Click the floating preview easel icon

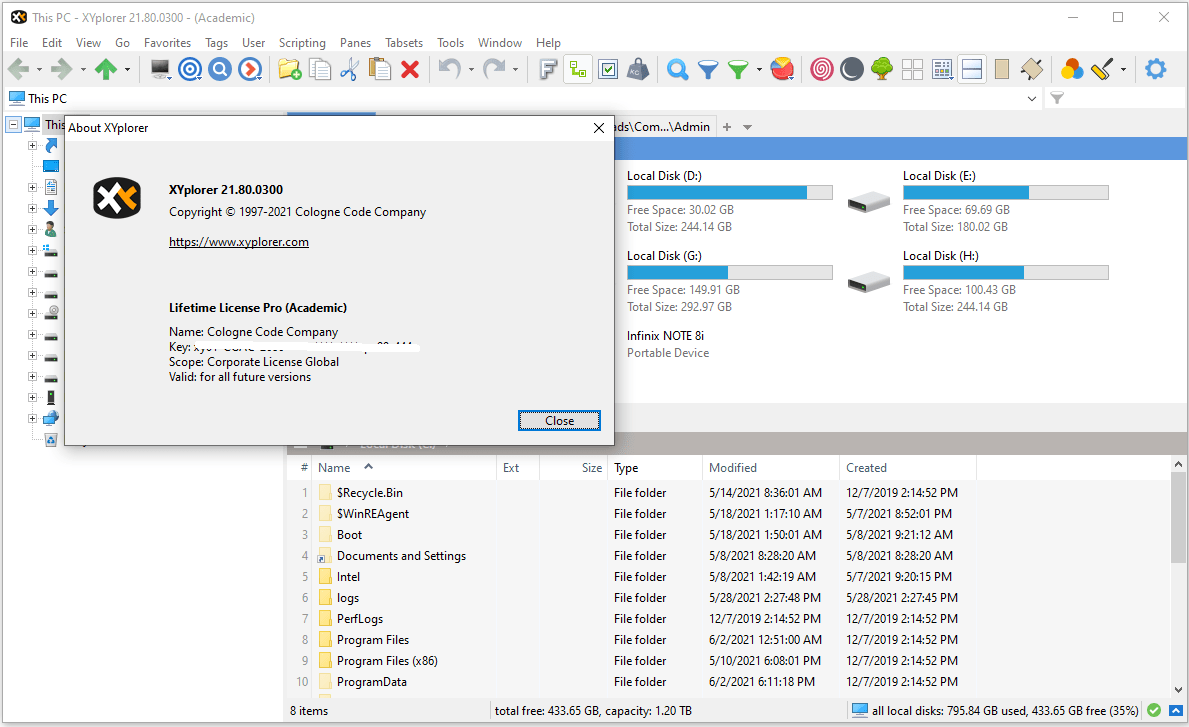[1032, 70]
